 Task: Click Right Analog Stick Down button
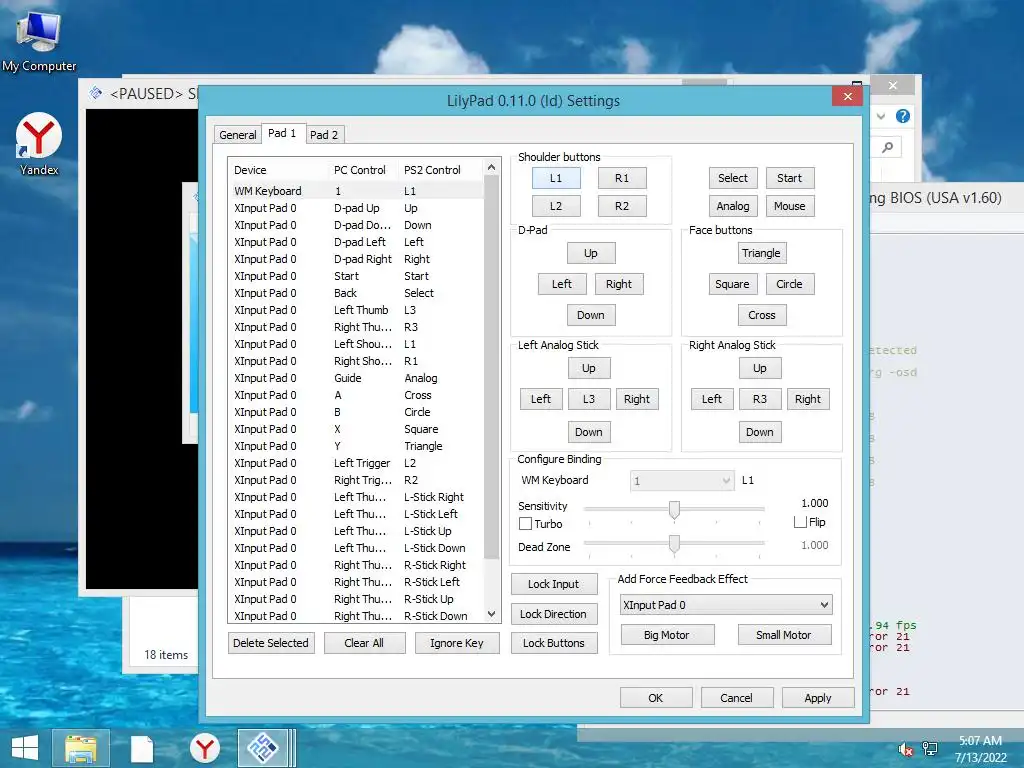[x=760, y=432]
